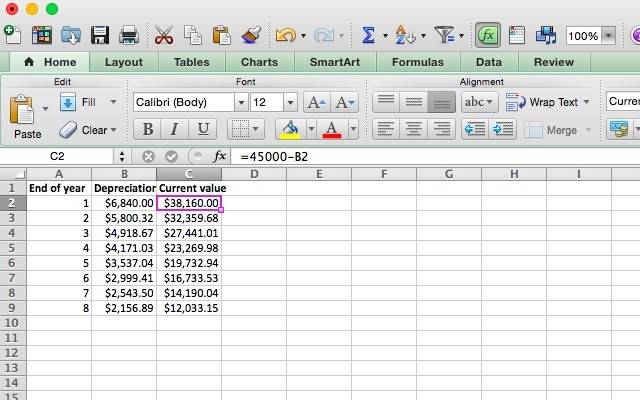Open the font size dropdown showing 12

pyautogui.click(x=290, y=102)
